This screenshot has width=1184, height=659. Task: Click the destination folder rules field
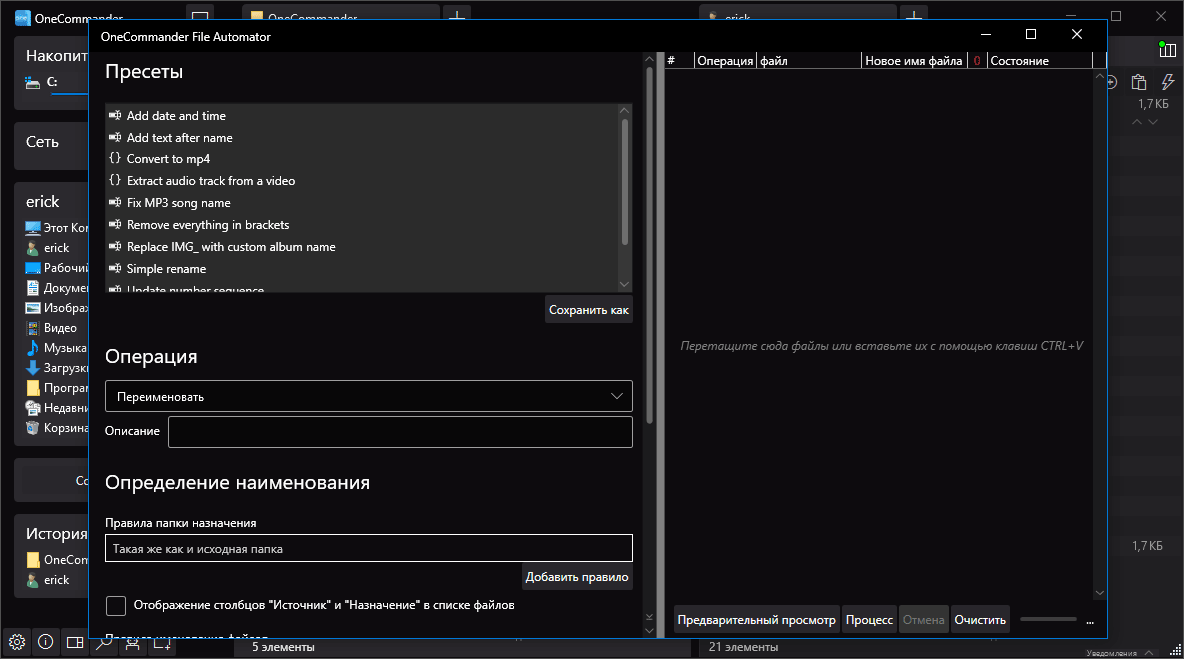coord(368,549)
